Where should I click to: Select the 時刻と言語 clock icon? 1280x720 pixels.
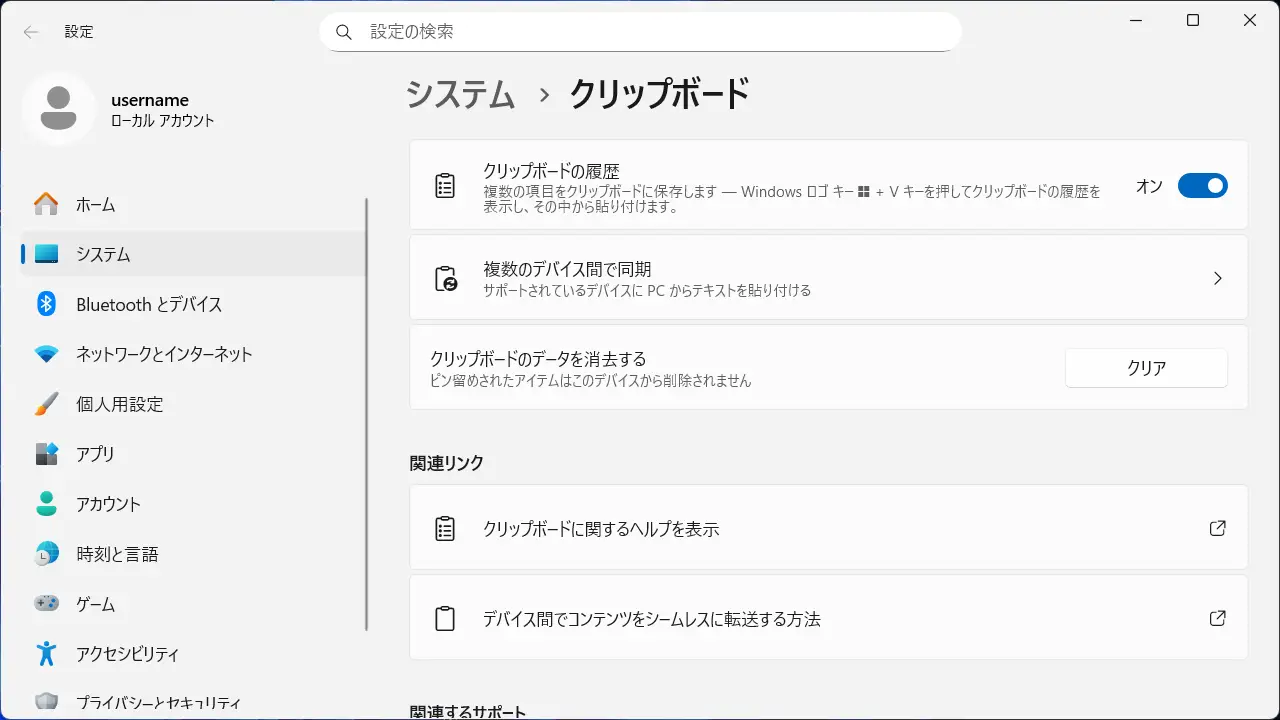point(46,554)
